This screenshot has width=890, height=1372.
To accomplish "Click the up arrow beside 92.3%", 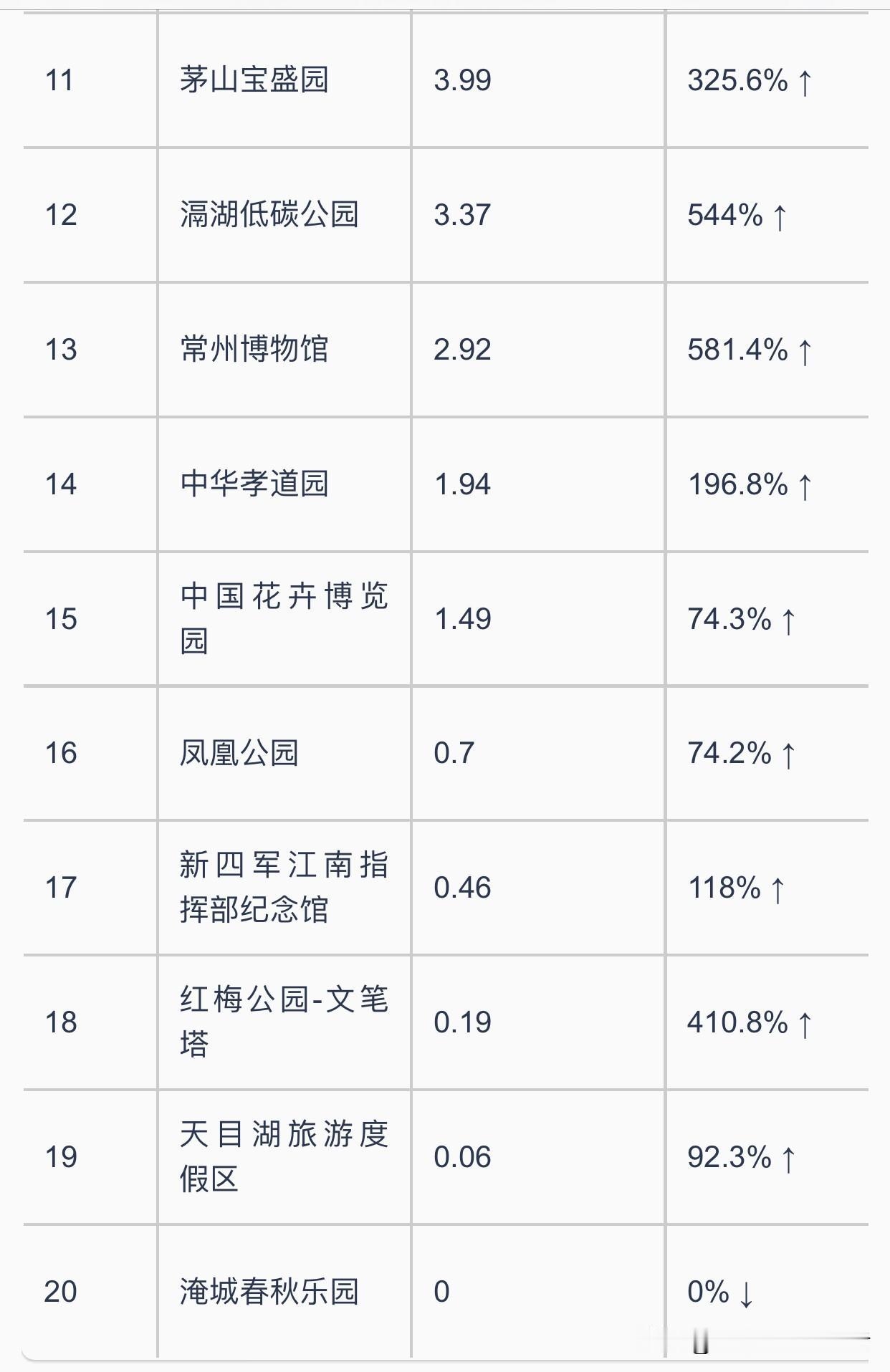I will [788, 1158].
